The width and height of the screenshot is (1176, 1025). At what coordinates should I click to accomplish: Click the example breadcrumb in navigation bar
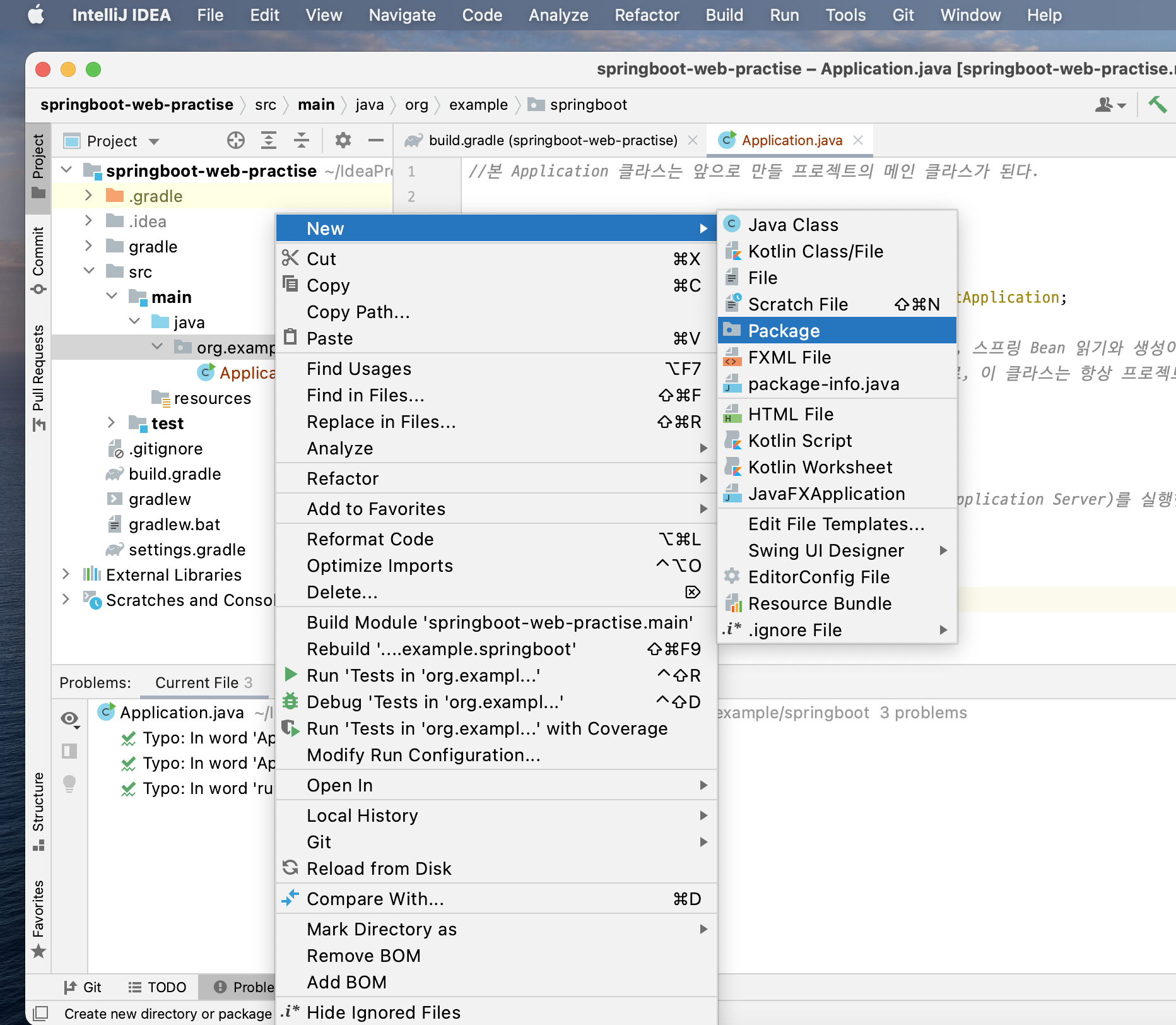(x=478, y=105)
